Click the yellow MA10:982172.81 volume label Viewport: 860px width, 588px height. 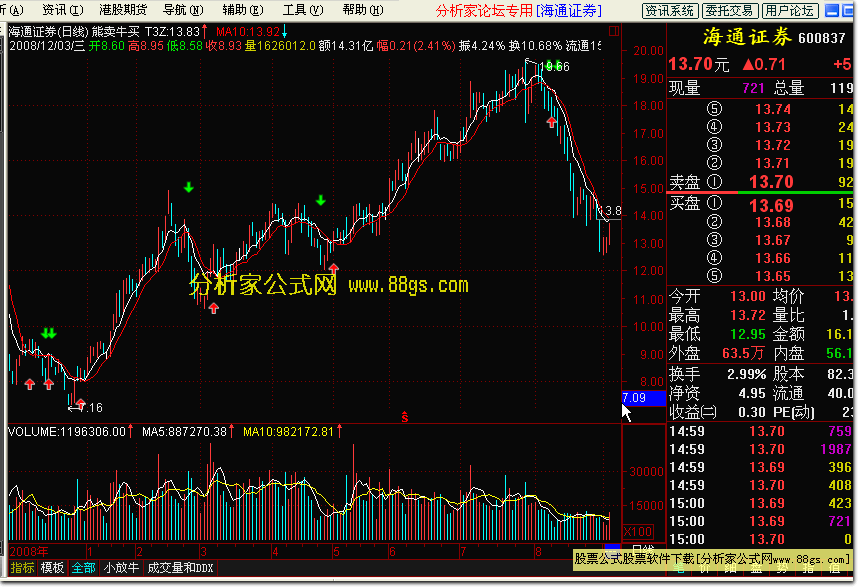[x=288, y=432]
